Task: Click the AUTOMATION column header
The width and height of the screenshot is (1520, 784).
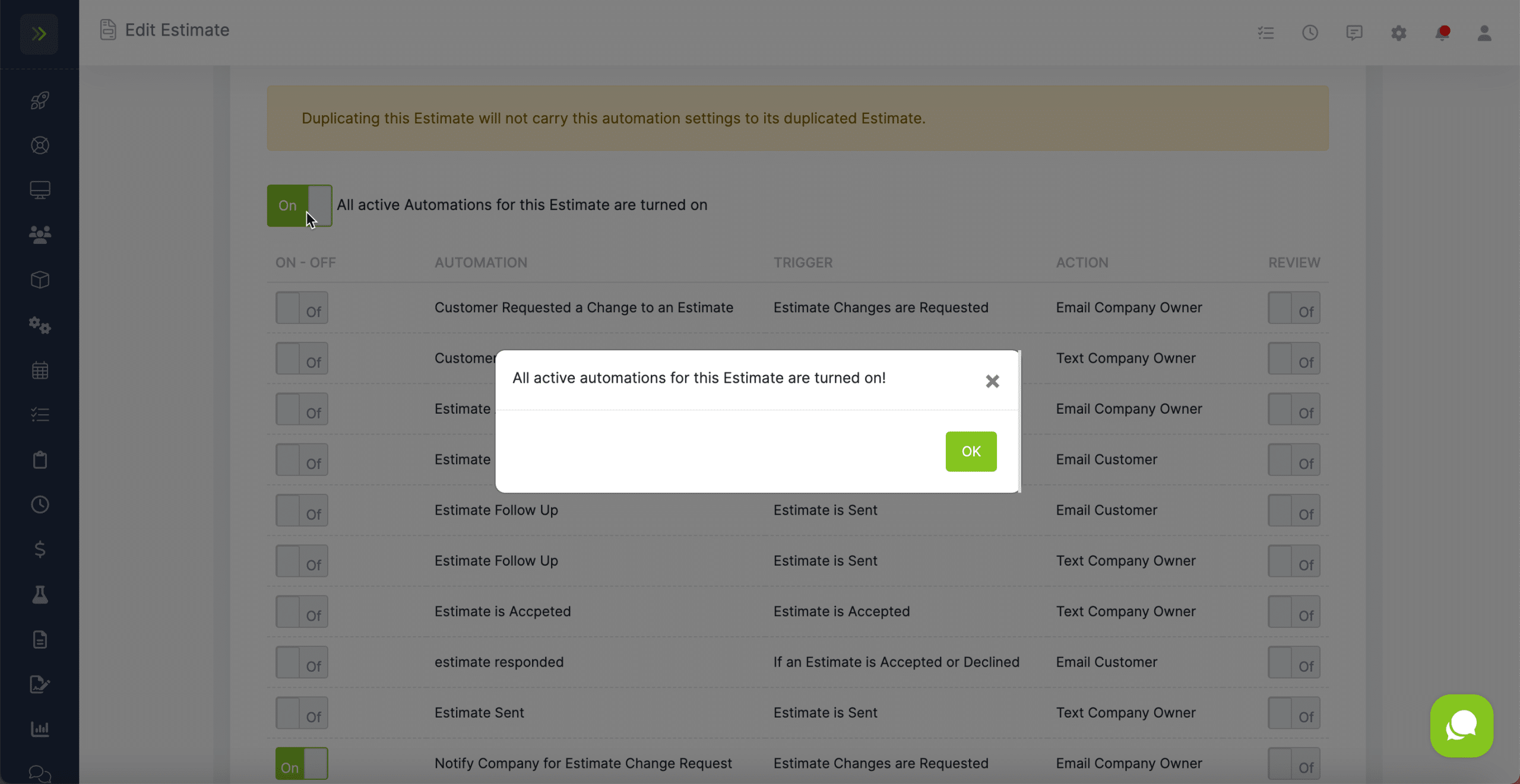Action: point(481,262)
